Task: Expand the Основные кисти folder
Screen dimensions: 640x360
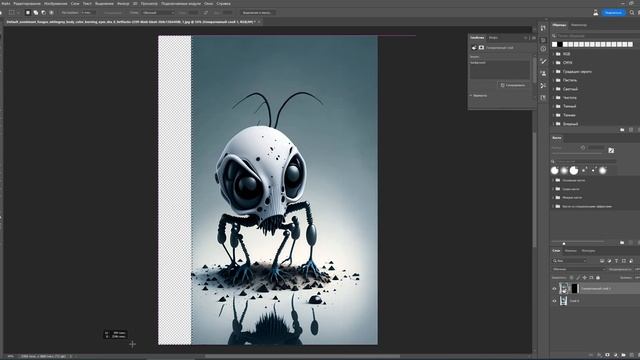Action: 553,180
